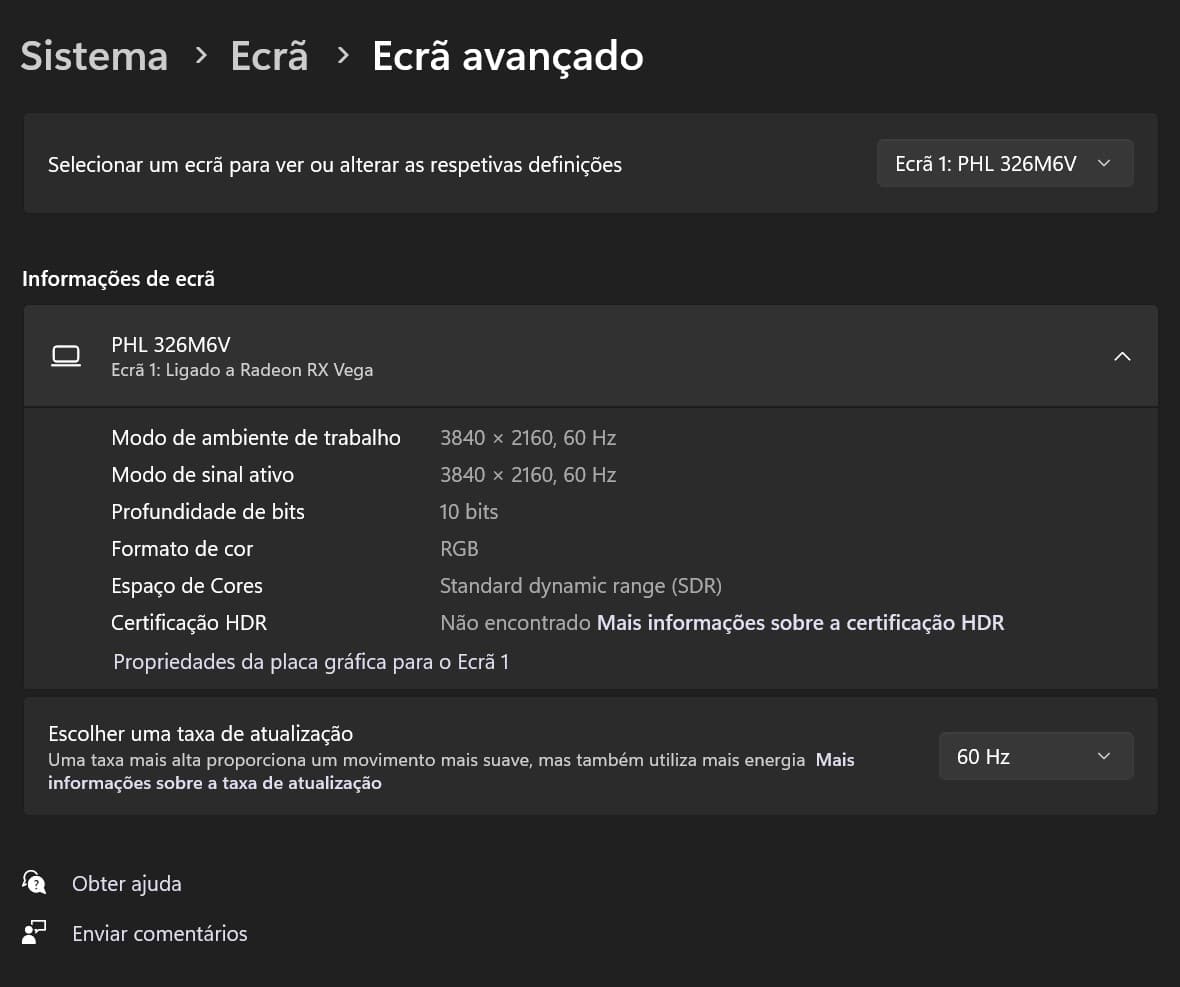This screenshot has width=1180, height=987.
Task: Click the PHL 326M6V monitor name header
Action: tap(171, 345)
